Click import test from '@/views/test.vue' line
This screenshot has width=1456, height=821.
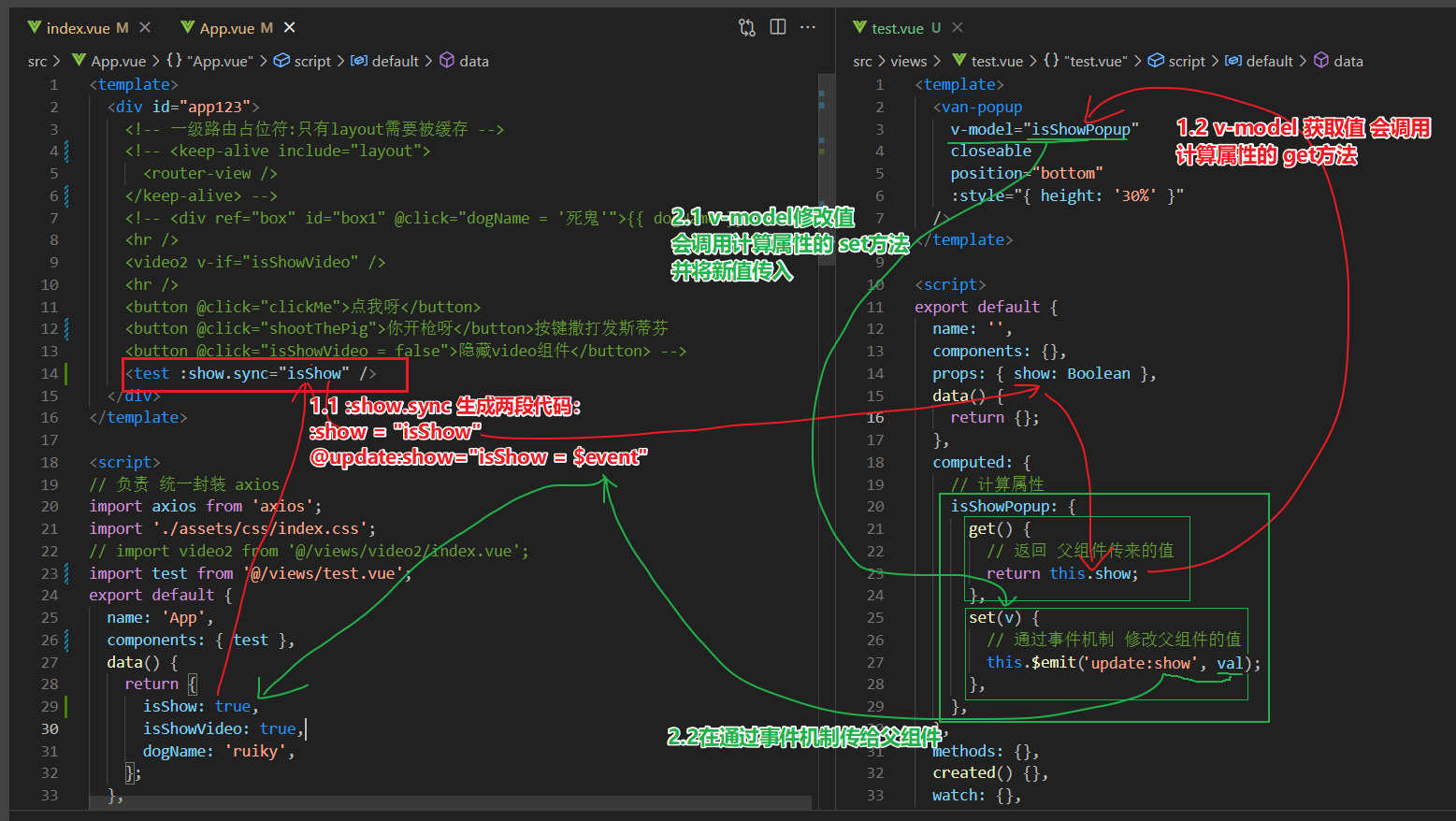point(251,573)
